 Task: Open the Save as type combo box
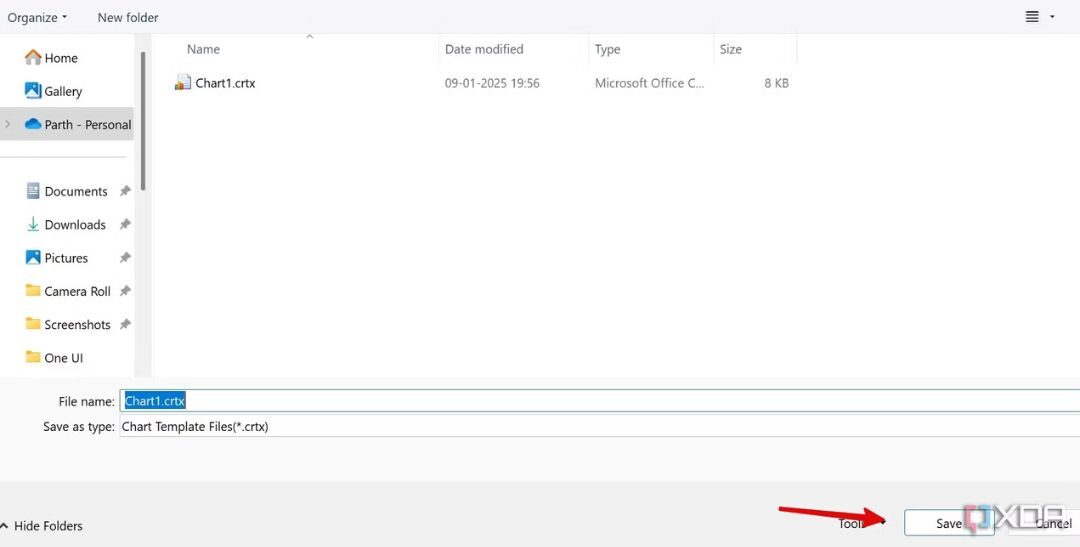598,427
